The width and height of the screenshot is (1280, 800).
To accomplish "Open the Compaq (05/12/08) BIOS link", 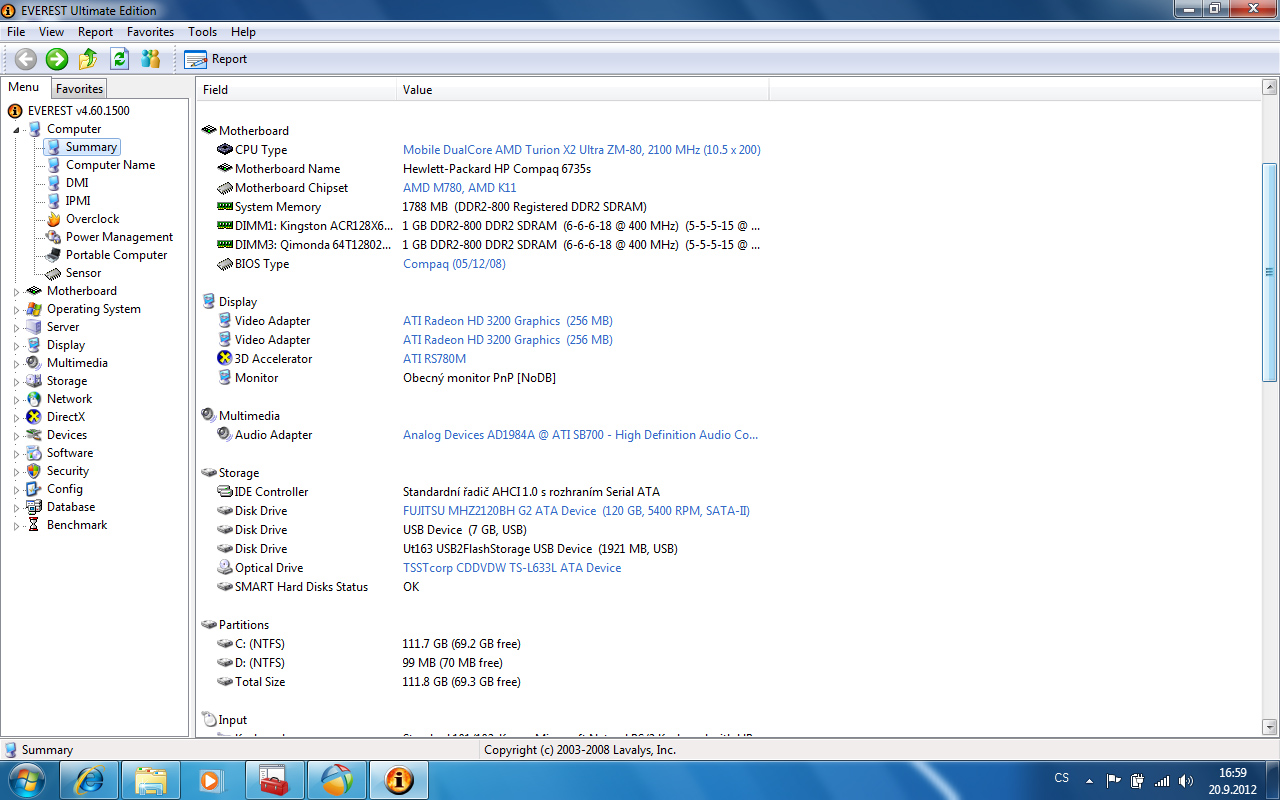I will pos(454,264).
